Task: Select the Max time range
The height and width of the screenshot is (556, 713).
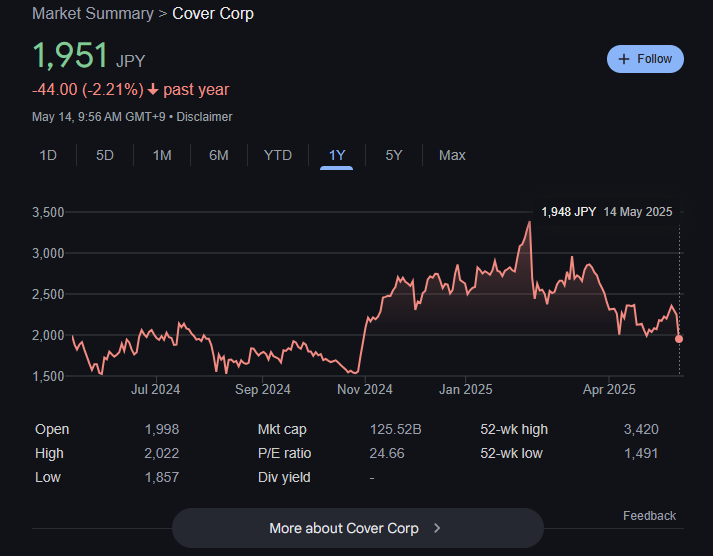Action: (452, 155)
